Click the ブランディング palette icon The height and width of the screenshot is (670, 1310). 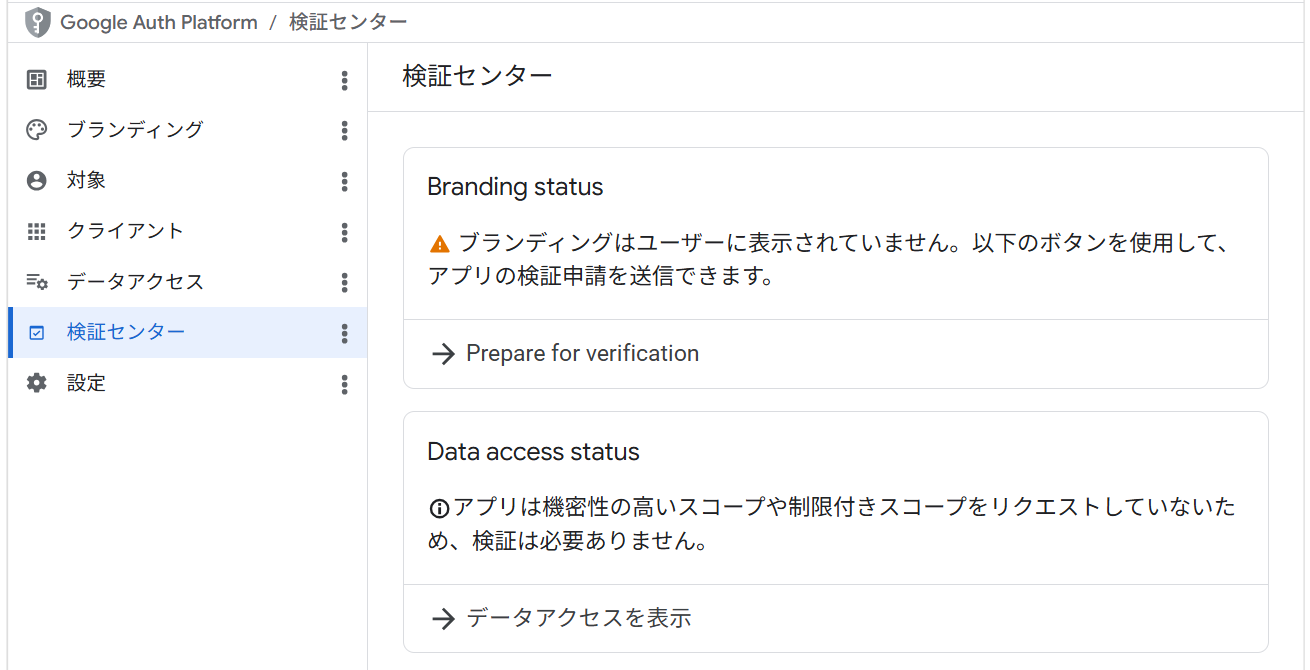tap(37, 130)
